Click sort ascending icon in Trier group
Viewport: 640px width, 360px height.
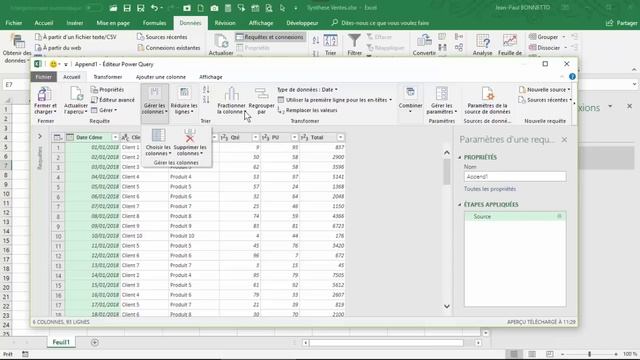pos(206,89)
